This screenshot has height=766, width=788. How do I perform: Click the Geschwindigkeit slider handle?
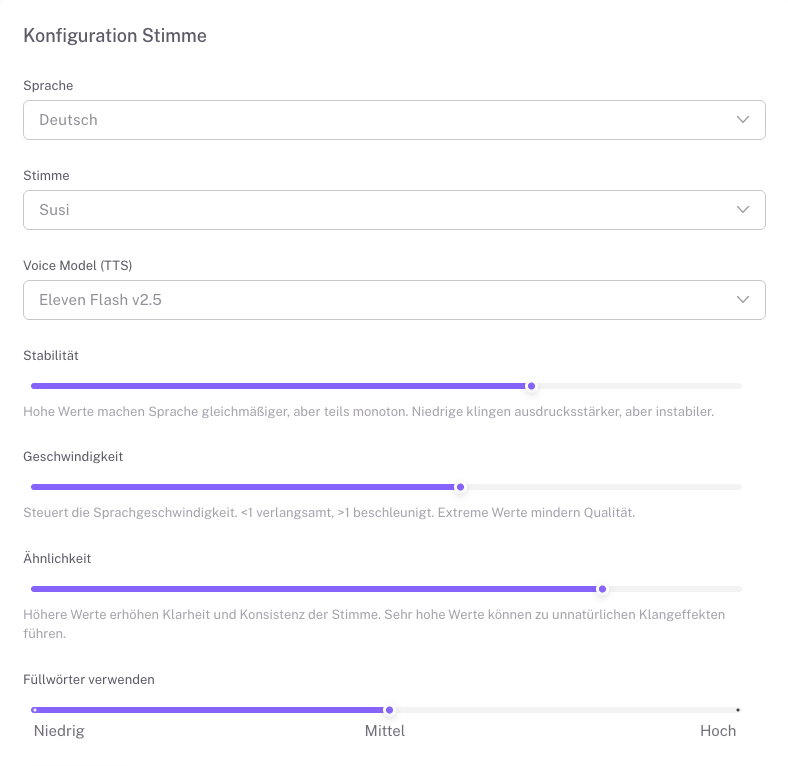(461, 487)
